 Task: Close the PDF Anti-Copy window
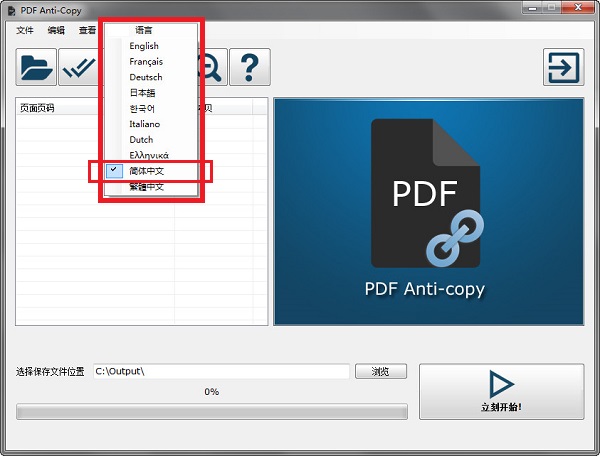tap(578, 8)
